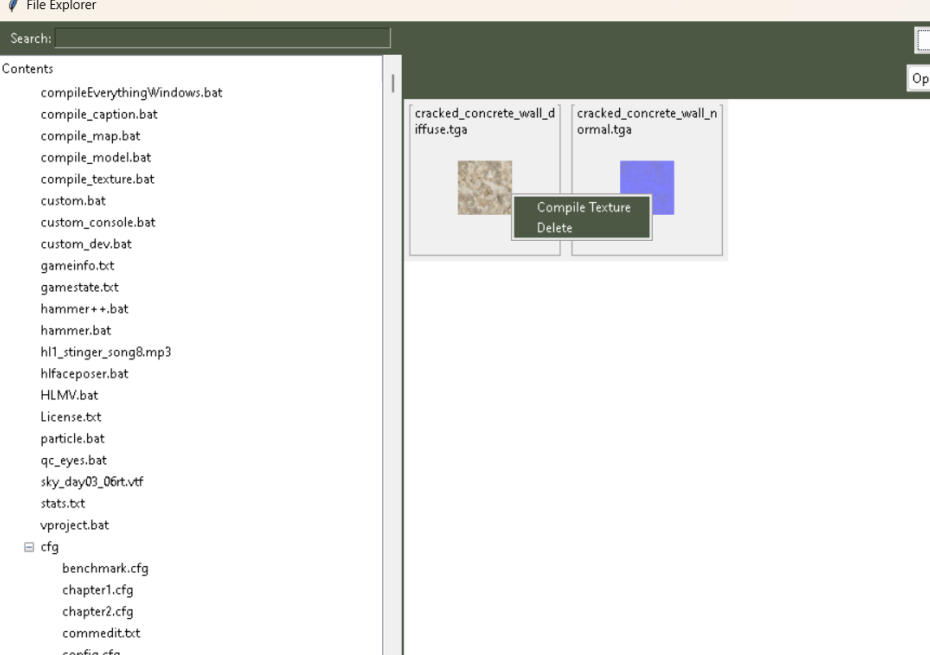Click the partially visible Op button
Viewport: 930px width, 655px height.
tap(919, 78)
